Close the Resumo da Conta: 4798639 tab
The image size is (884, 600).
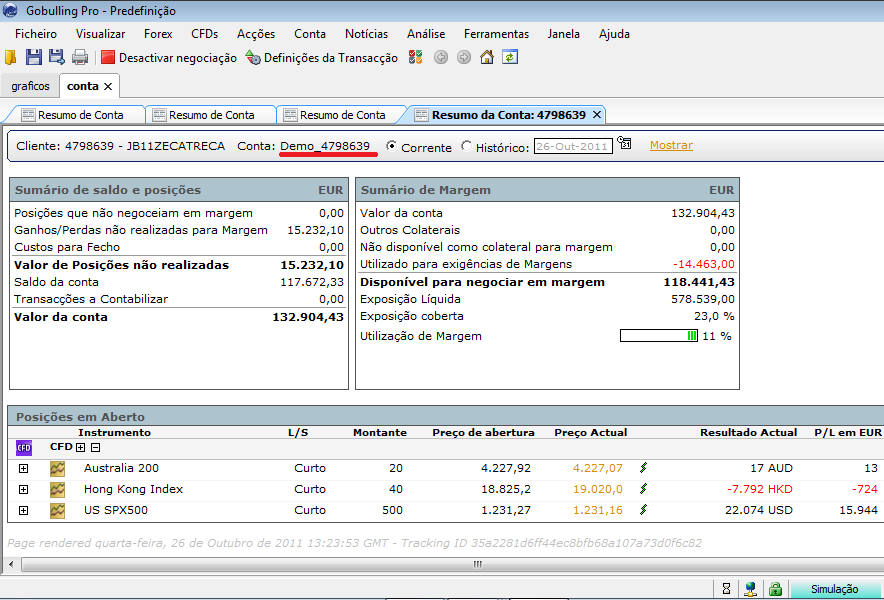click(597, 115)
